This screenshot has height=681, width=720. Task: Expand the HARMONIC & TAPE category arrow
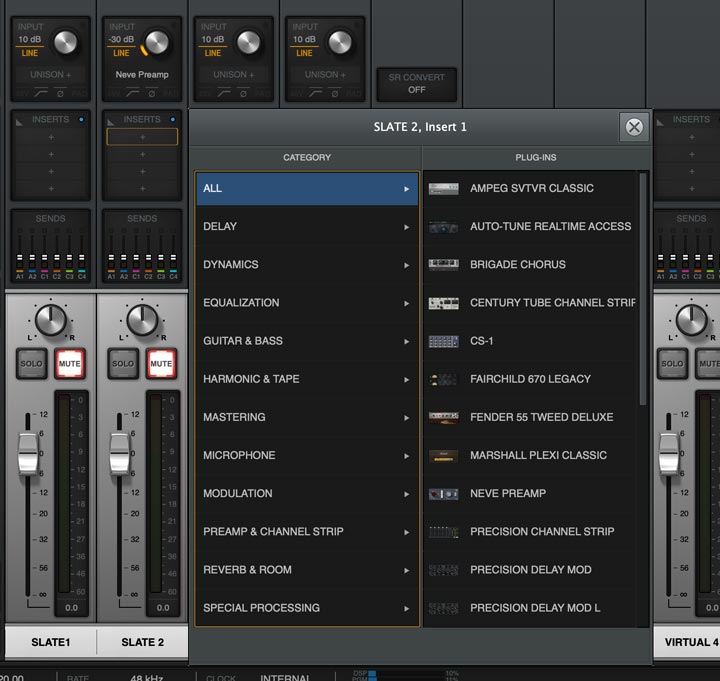(406, 380)
